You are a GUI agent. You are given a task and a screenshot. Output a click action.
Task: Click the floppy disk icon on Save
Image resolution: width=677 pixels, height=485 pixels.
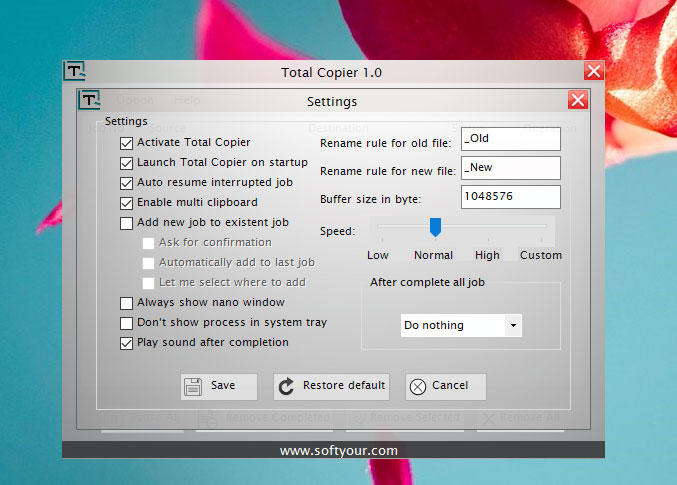click(194, 386)
